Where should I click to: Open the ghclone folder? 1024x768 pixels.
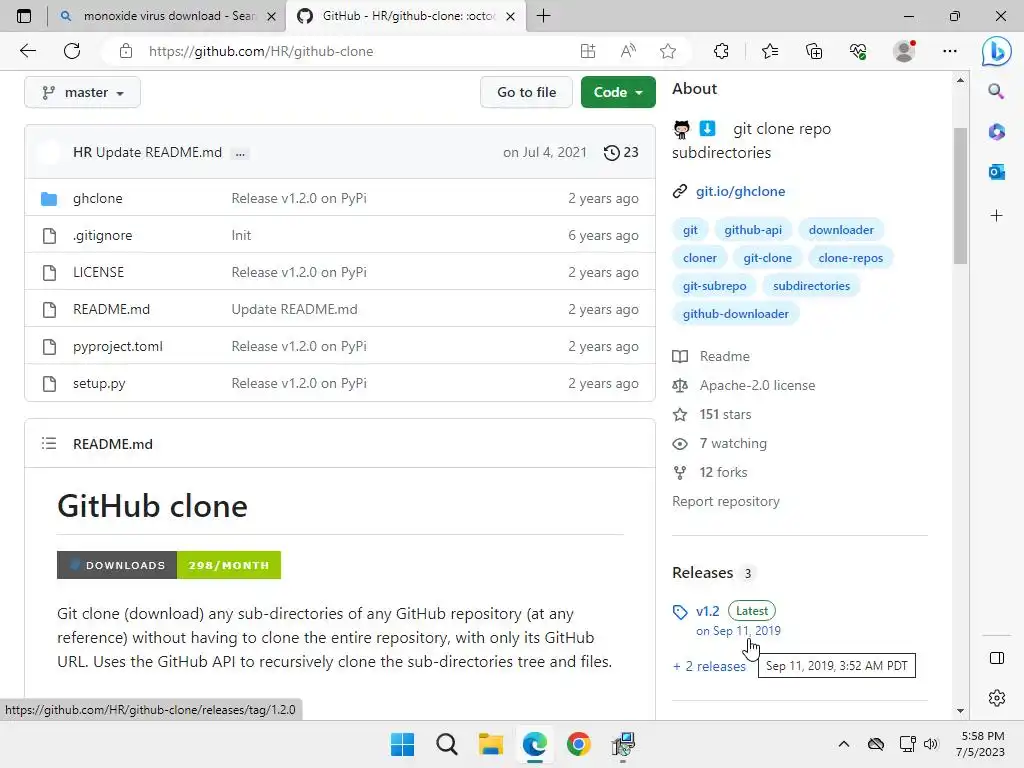pos(97,199)
